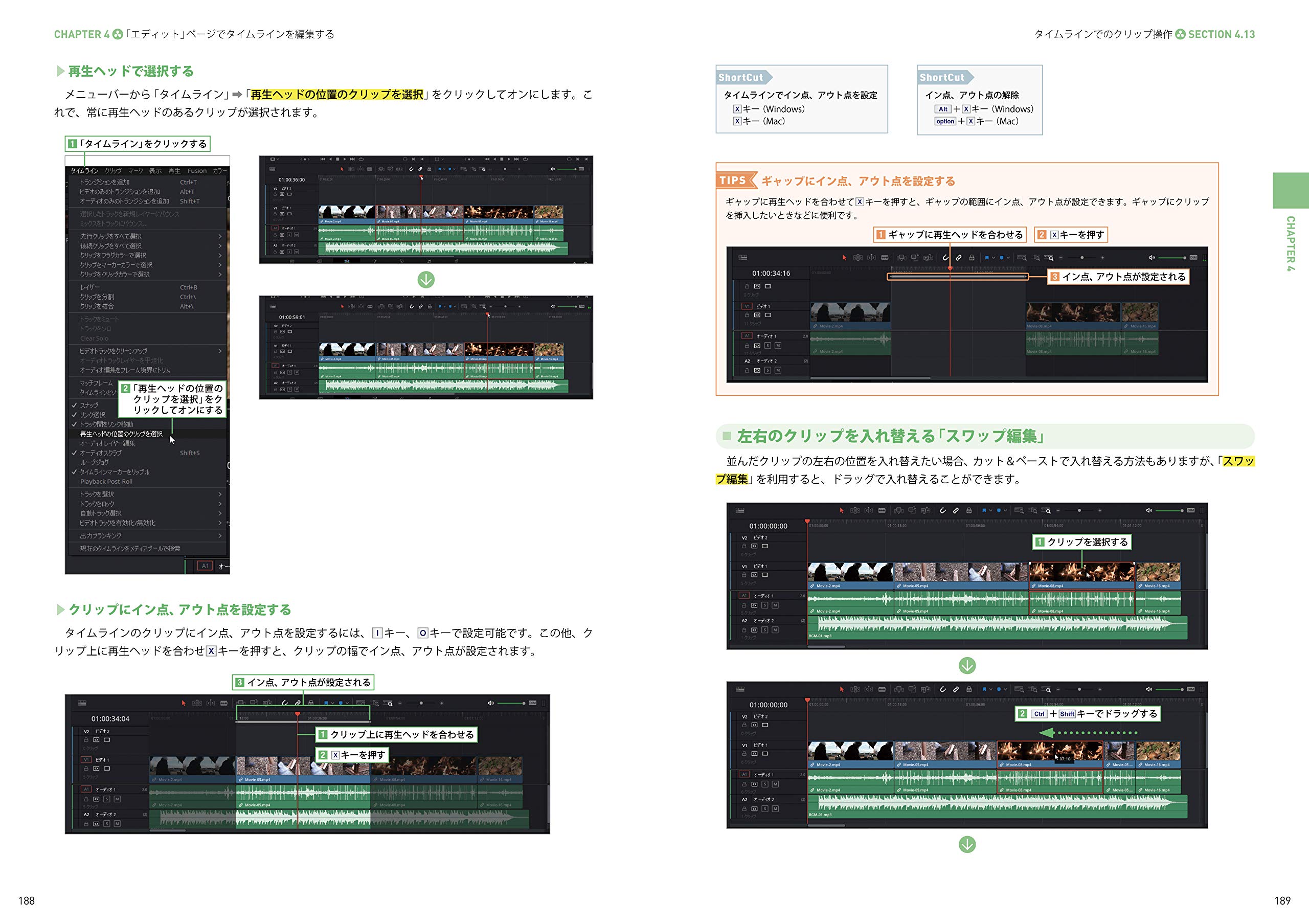Choose 再生ヘッドの位置のクリップを選択 menu item
Image resolution: width=1309 pixels, height=924 pixels.
click(x=121, y=434)
